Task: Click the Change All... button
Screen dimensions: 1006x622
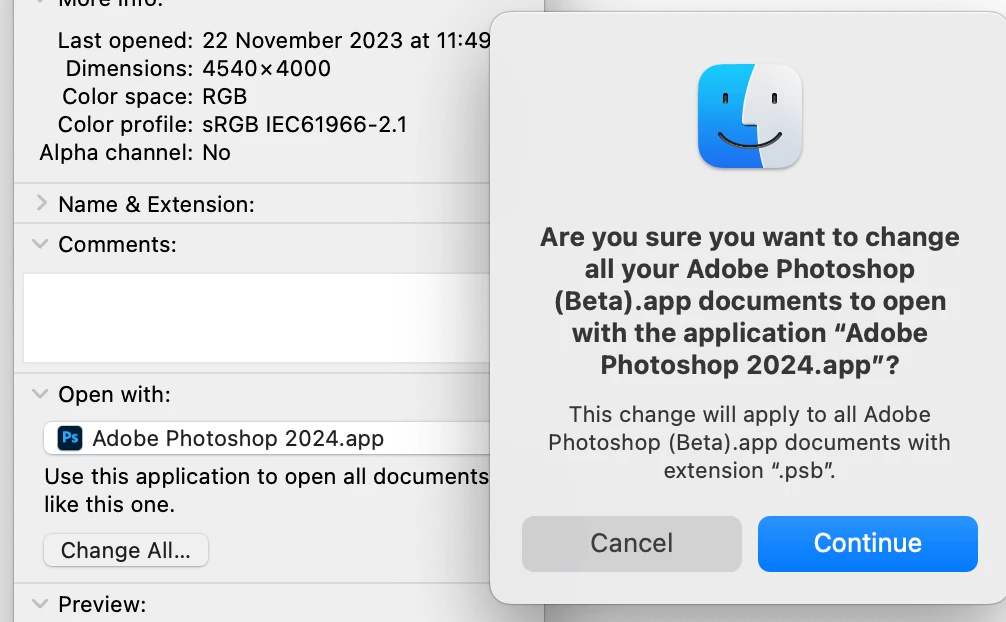Action: coord(126,550)
